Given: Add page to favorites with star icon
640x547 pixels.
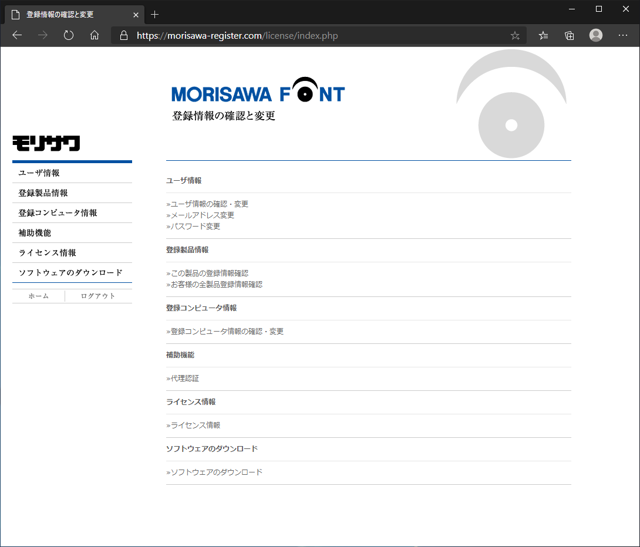Looking at the screenshot, I should [x=515, y=36].
